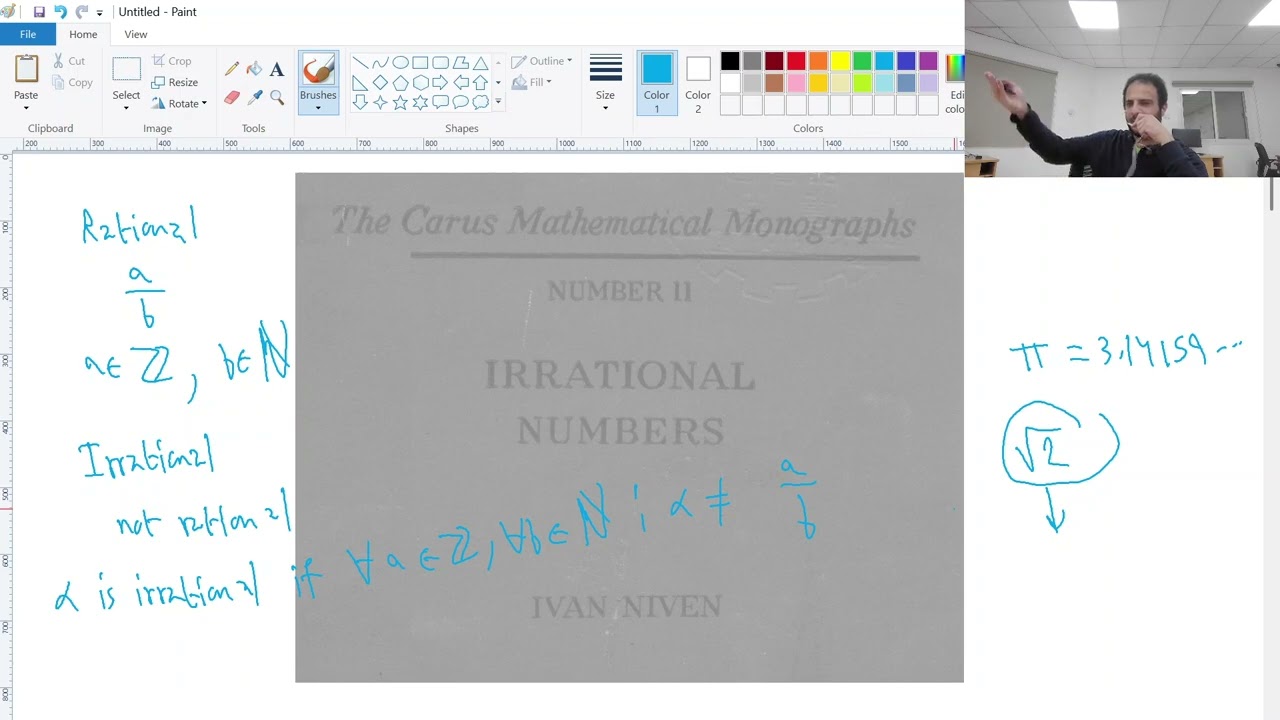Select the Magnifier tool
This screenshot has height=720, width=1280.
coord(277,97)
